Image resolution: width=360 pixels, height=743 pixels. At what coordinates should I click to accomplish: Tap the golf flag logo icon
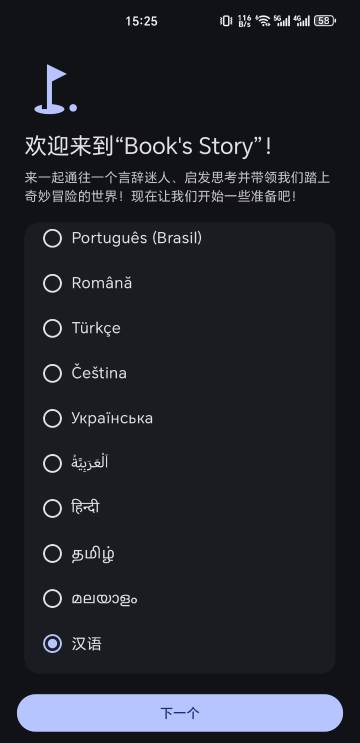click(55, 89)
